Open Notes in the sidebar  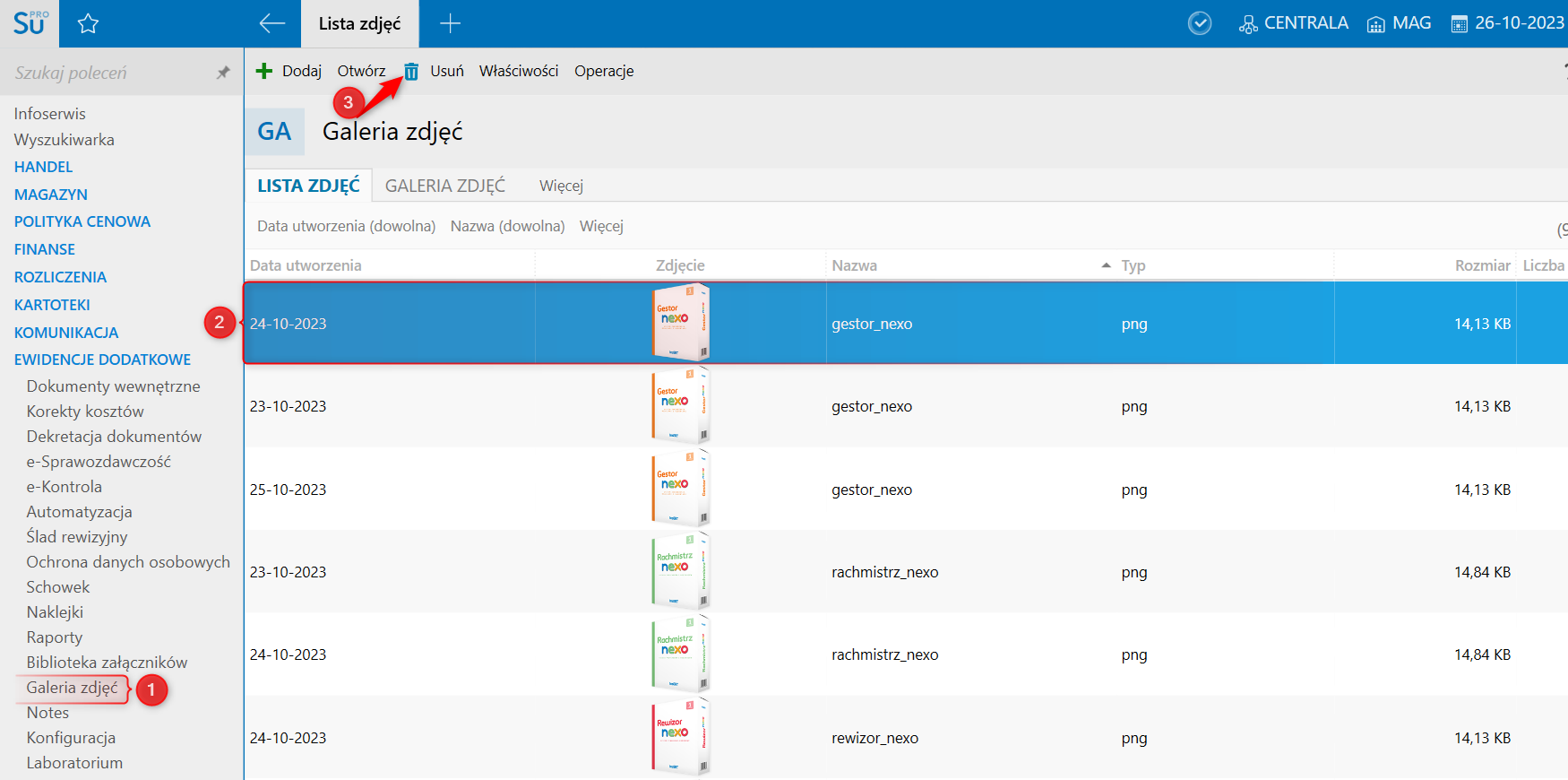[47, 713]
